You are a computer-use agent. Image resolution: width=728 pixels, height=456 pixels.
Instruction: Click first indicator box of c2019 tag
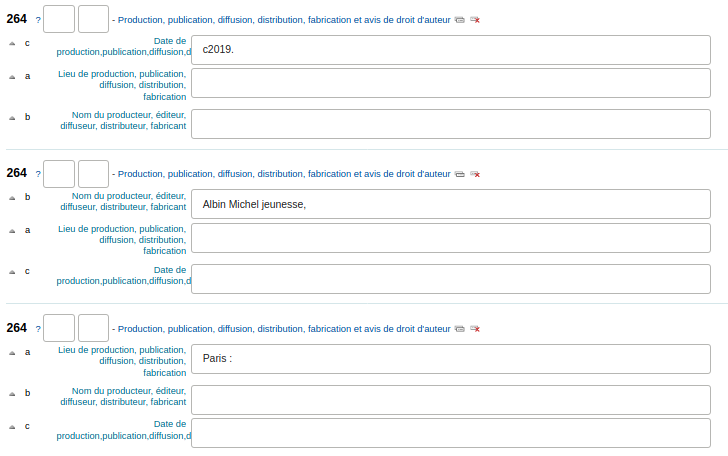[59, 19]
